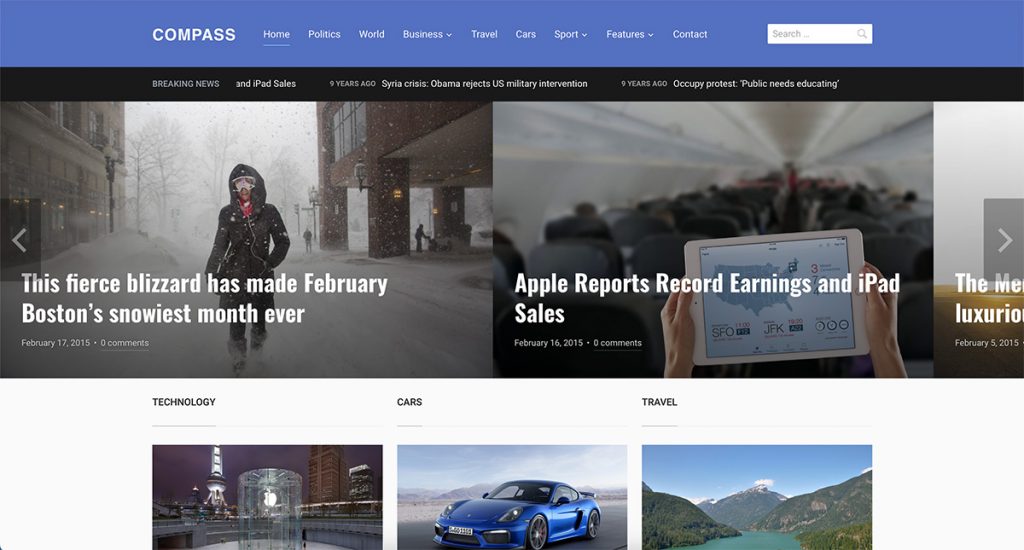Expand the Business dropdown menu
This screenshot has width=1024, height=550.
427,35
